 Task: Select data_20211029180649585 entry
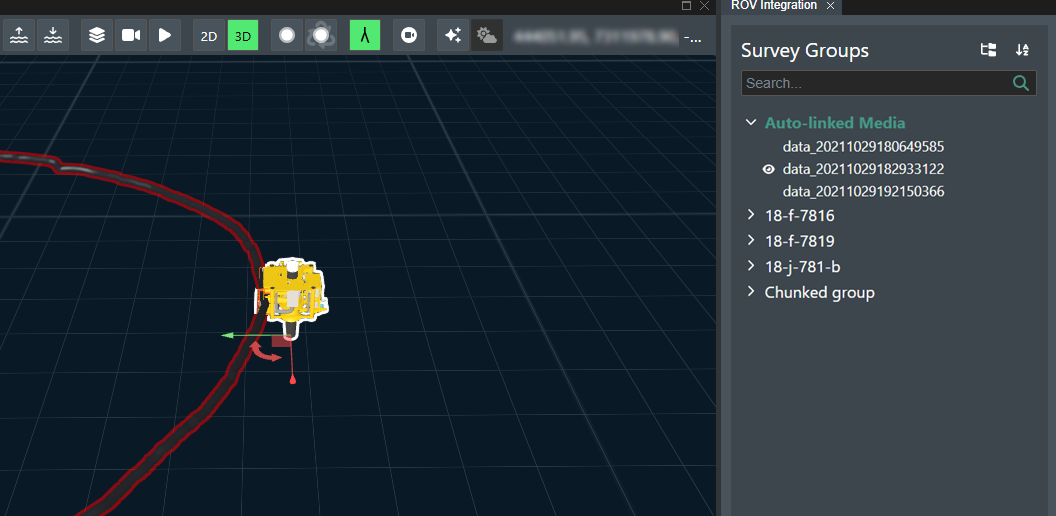(863, 146)
